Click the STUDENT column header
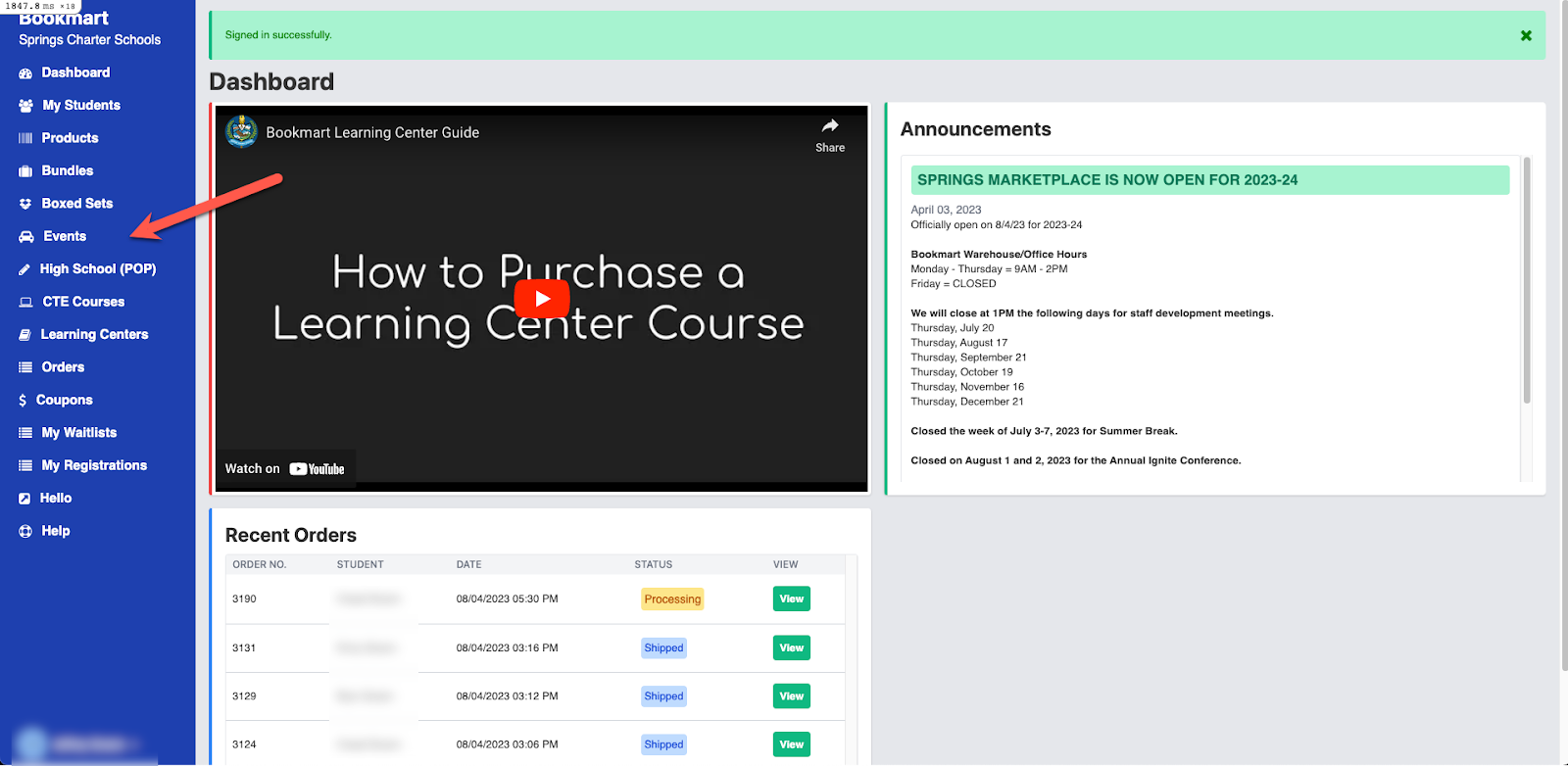Screen dimensions: 1568x766 tap(361, 564)
